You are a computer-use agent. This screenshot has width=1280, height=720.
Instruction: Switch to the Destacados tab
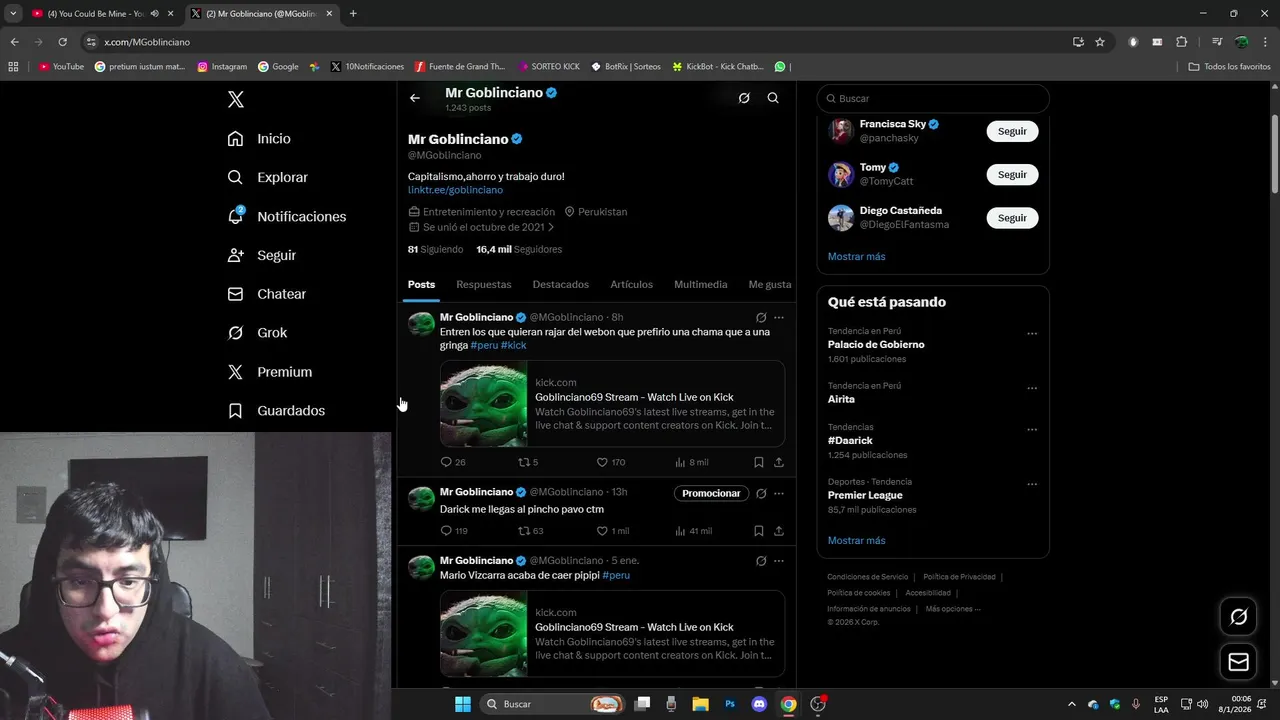(561, 285)
